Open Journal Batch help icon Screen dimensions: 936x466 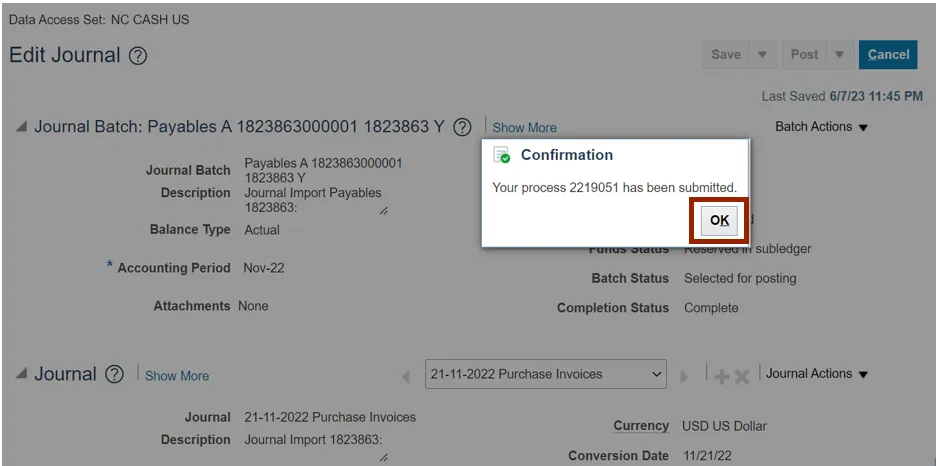tap(462, 127)
